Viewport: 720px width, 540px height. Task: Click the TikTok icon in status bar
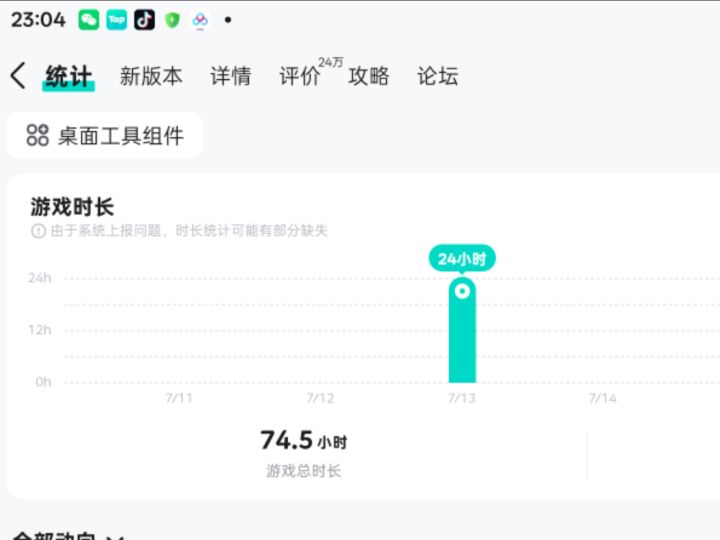tap(144, 20)
